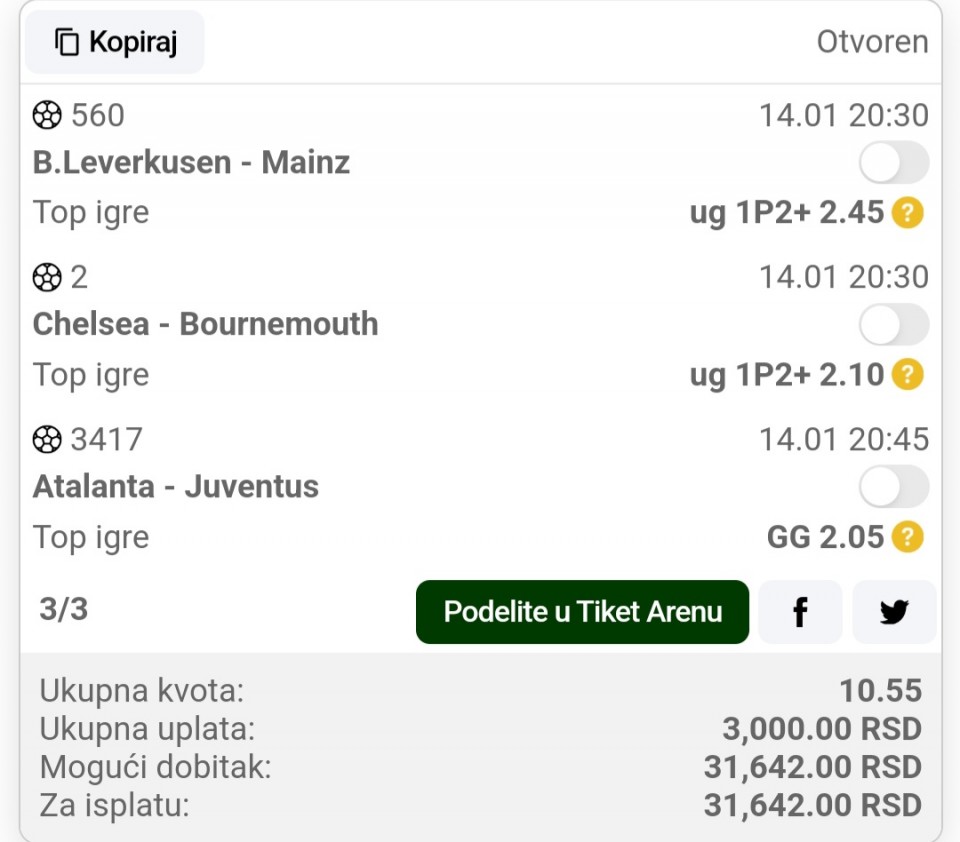This screenshot has height=842, width=960.
Task: Click the 3/3 match counter
Action: tap(63, 609)
